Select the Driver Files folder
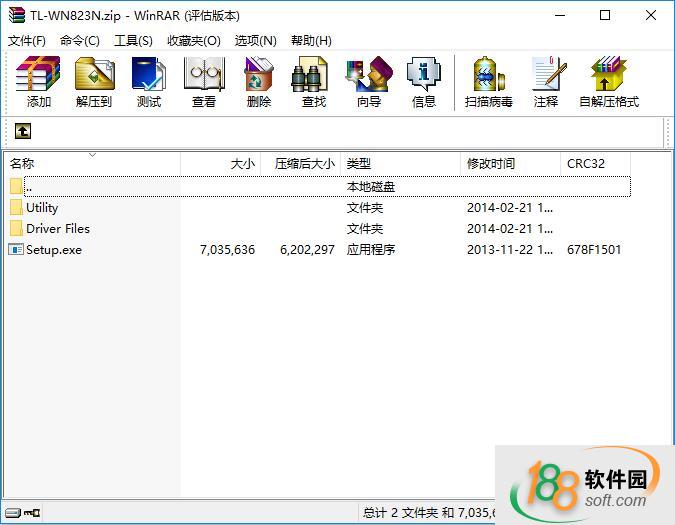 click(x=57, y=229)
